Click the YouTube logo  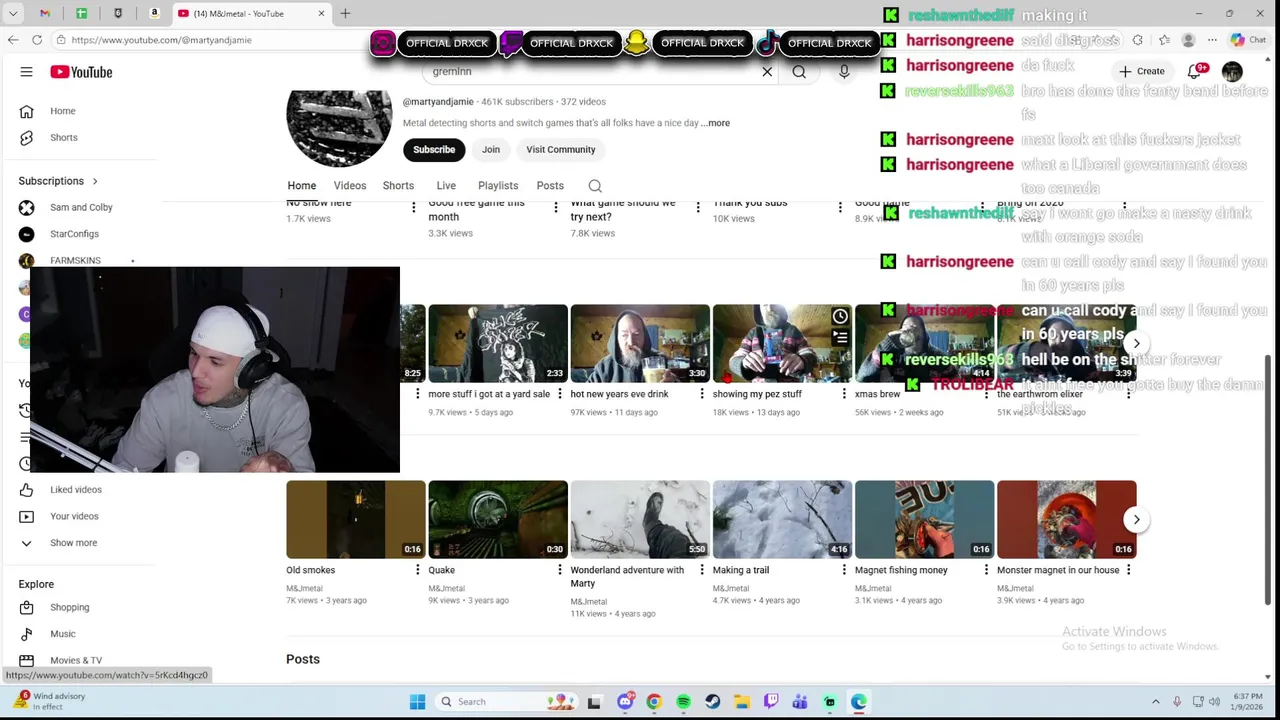click(x=81, y=72)
